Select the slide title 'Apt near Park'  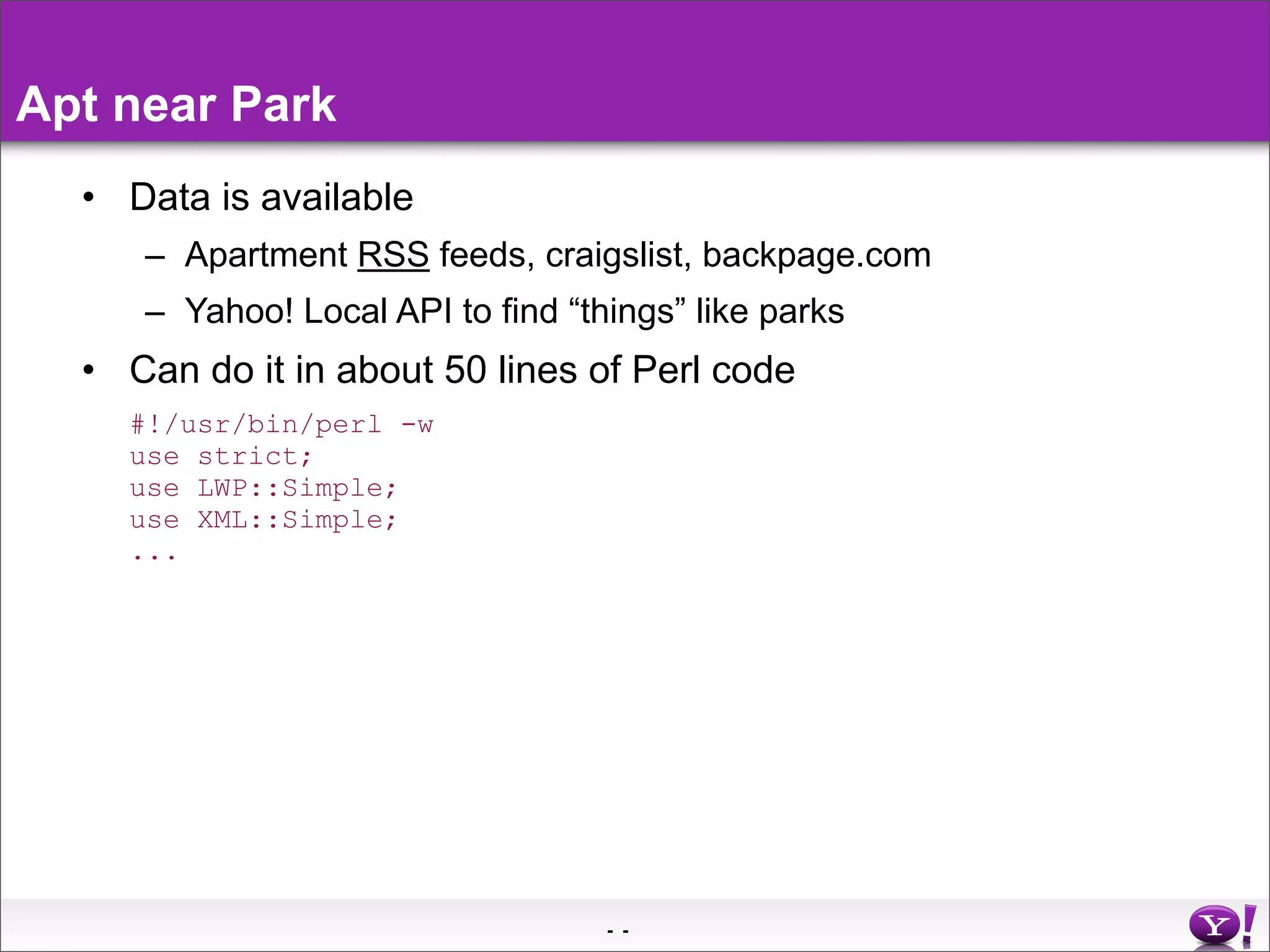click(176, 105)
